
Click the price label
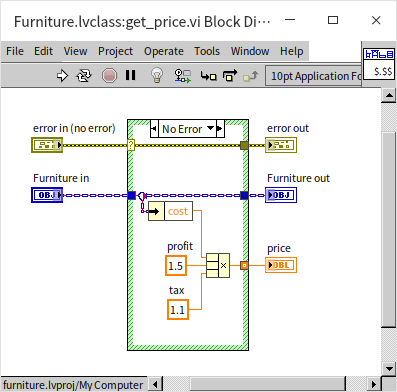pyautogui.click(x=279, y=249)
